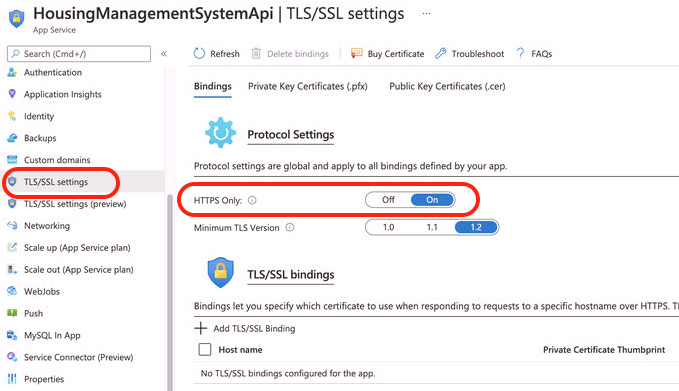The width and height of the screenshot is (679, 391).
Task: Click the FAQs question mark icon
Action: click(x=520, y=53)
